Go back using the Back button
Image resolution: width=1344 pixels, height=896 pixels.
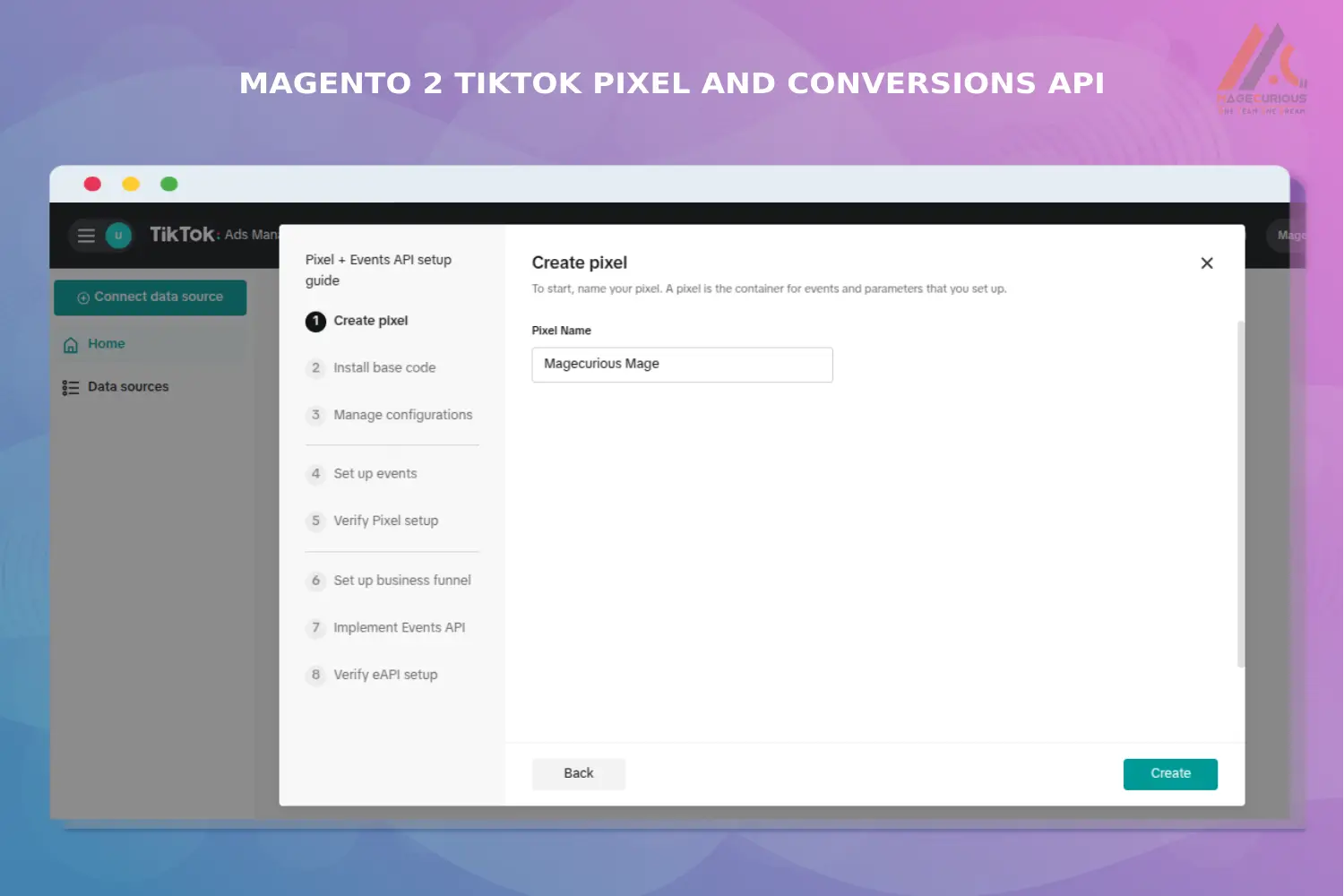click(578, 773)
